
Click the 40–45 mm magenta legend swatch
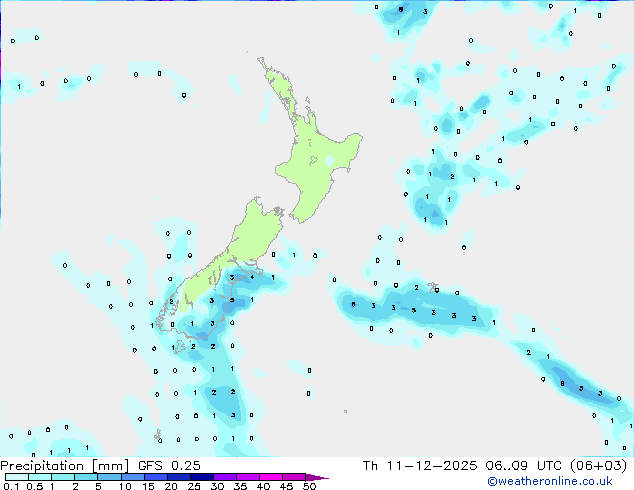click(x=271, y=477)
